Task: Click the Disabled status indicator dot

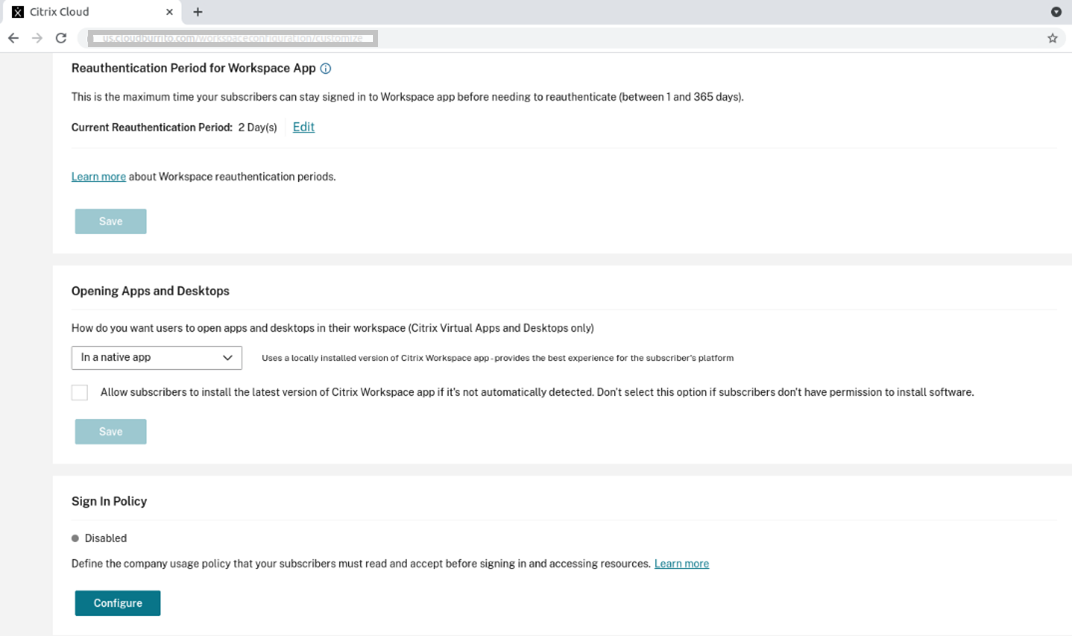Action: (76, 538)
